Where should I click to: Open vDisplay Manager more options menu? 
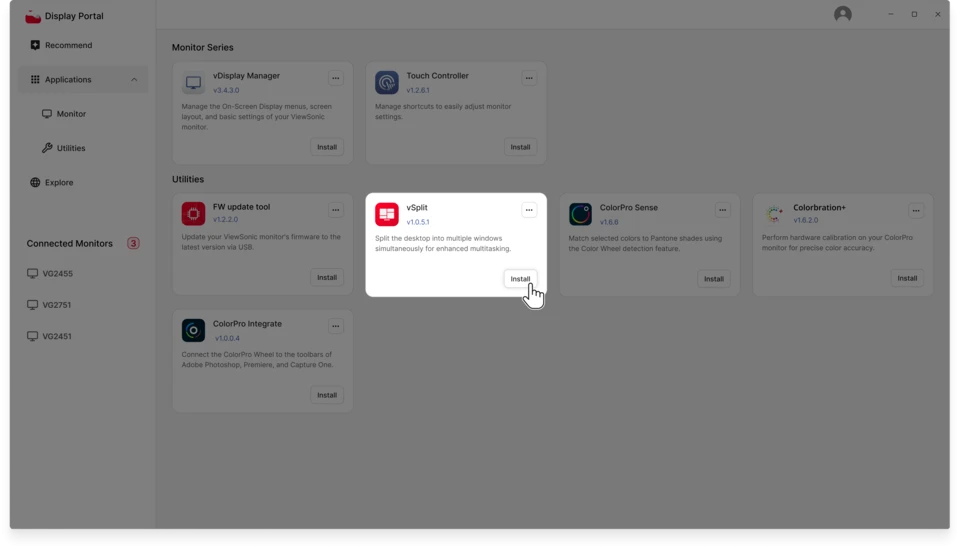(336, 78)
